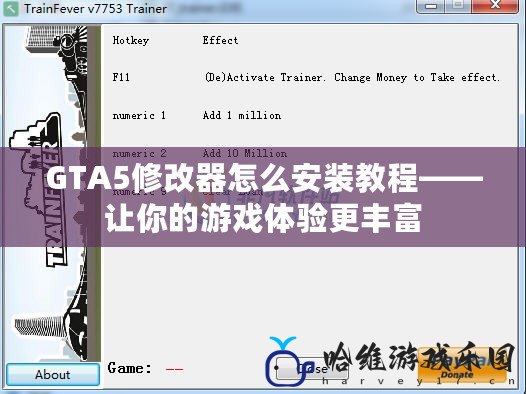Click the 'Game:' status label

[x=130, y=368]
